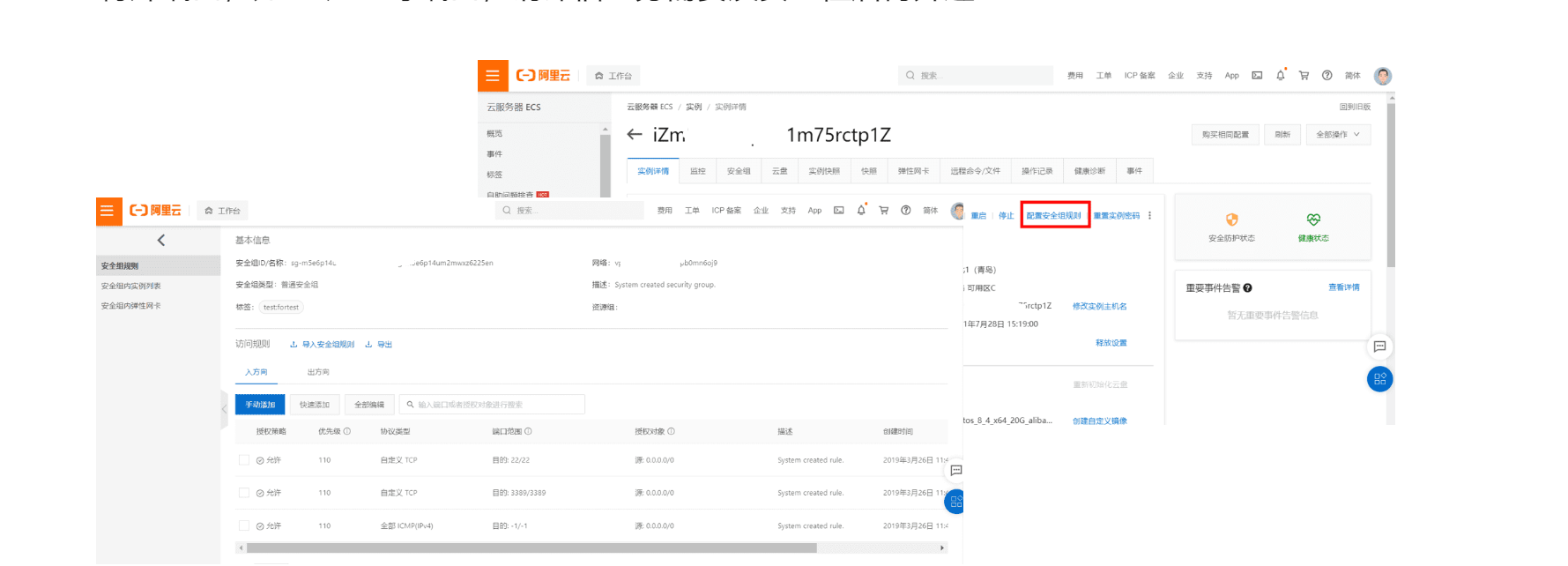Click 刷新 refresh button
Viewport: 1568px width, 566px height.
click(1282, 135)
